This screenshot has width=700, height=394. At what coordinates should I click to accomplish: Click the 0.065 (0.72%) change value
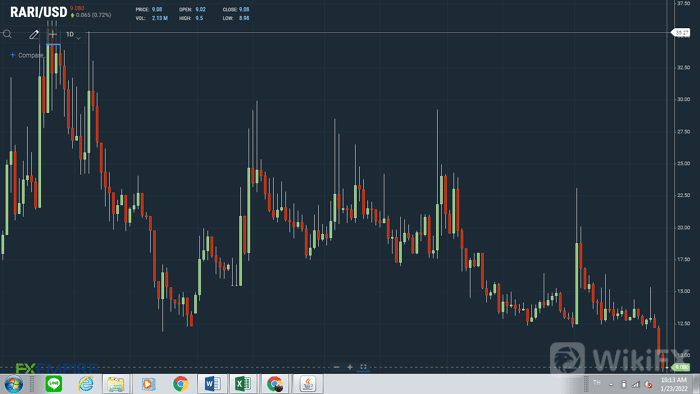(93, 15)
